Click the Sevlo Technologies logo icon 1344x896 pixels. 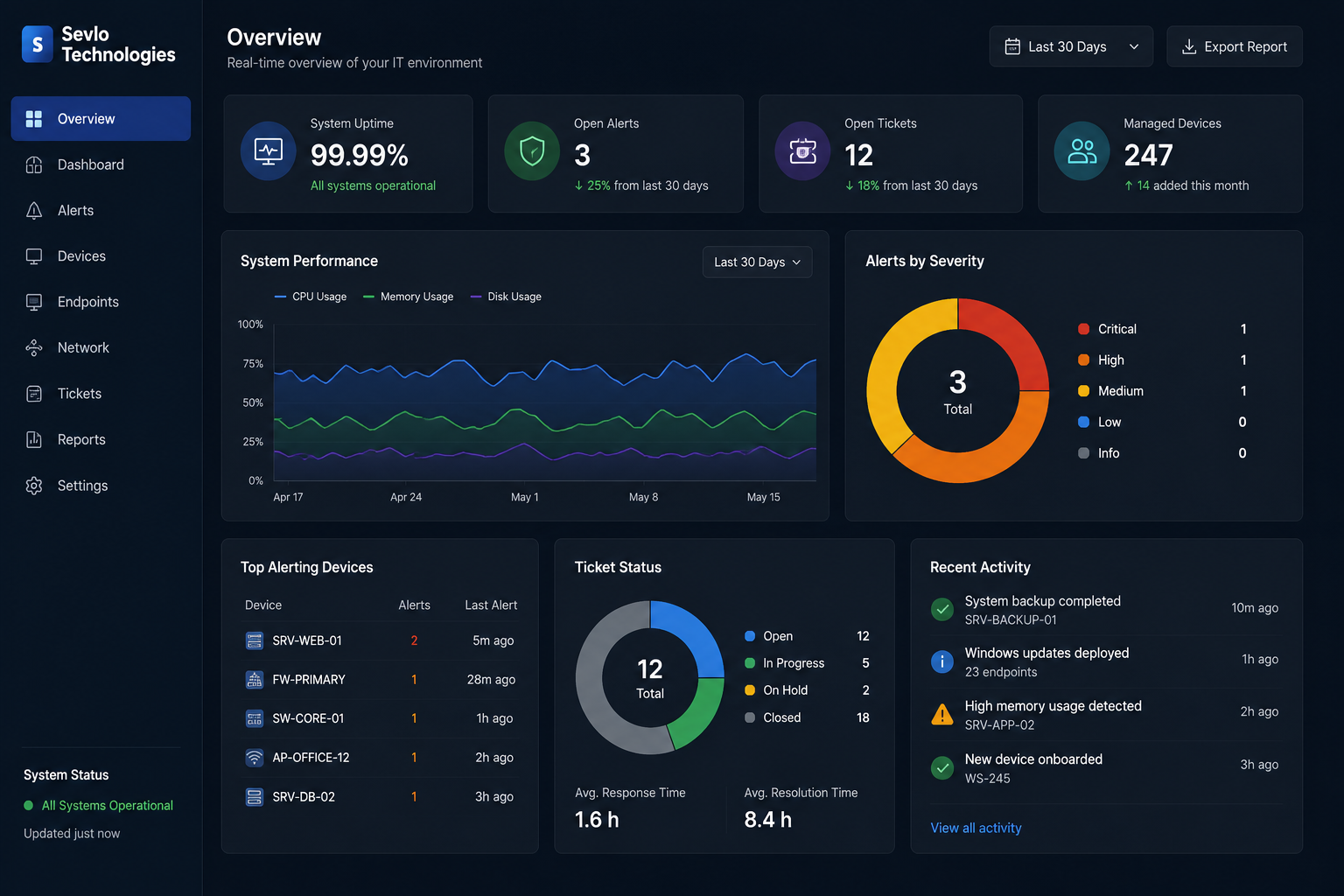click(x=37, y=45)
